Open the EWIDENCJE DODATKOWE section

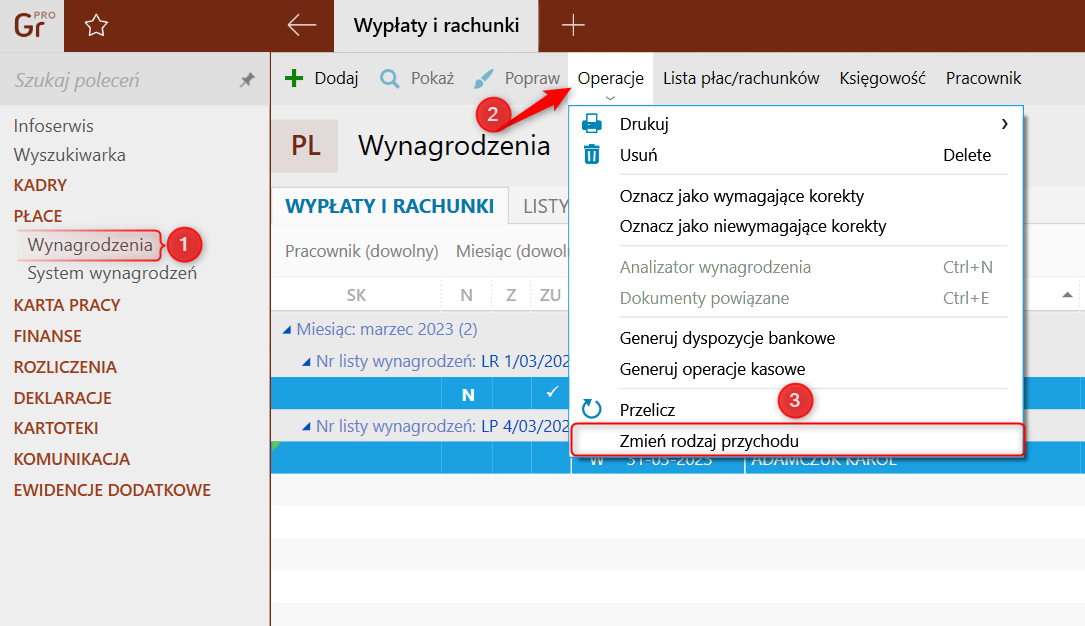click(112, 490)
